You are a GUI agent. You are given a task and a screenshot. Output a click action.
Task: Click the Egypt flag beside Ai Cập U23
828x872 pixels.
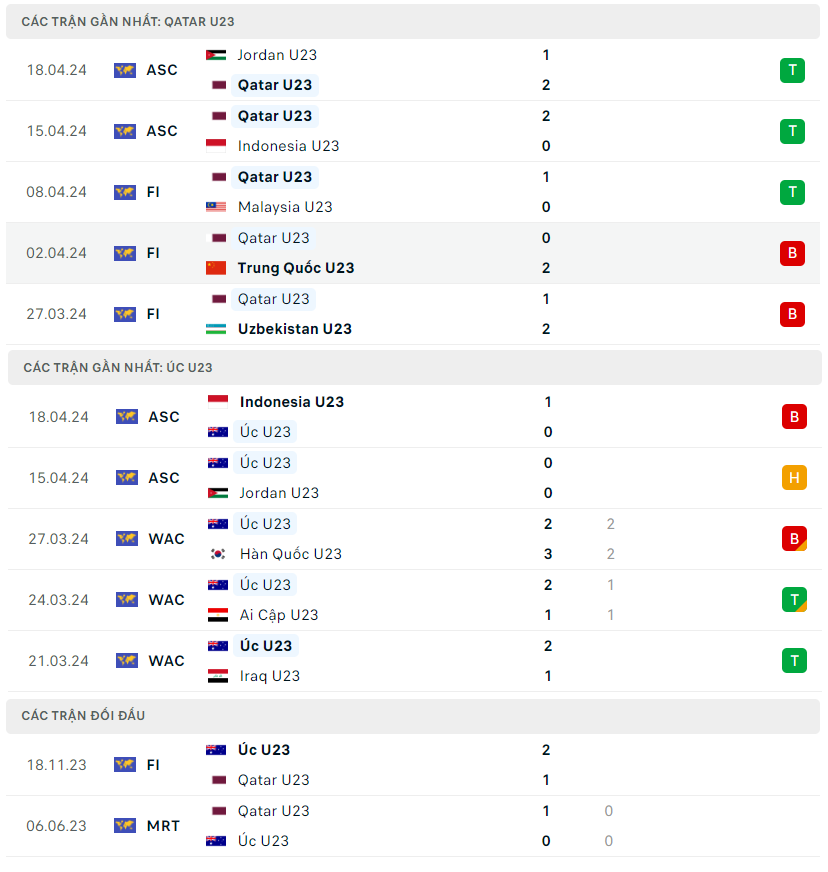click(x=218, y=615)
